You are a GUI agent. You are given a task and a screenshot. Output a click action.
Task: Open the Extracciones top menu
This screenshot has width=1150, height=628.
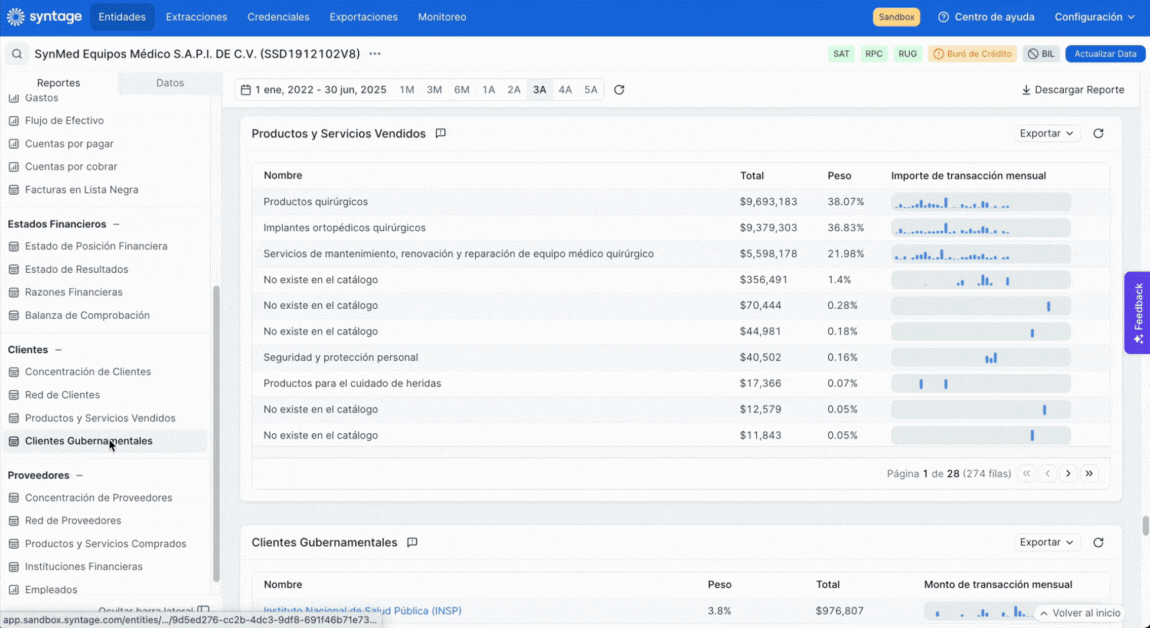pos(197,17)
